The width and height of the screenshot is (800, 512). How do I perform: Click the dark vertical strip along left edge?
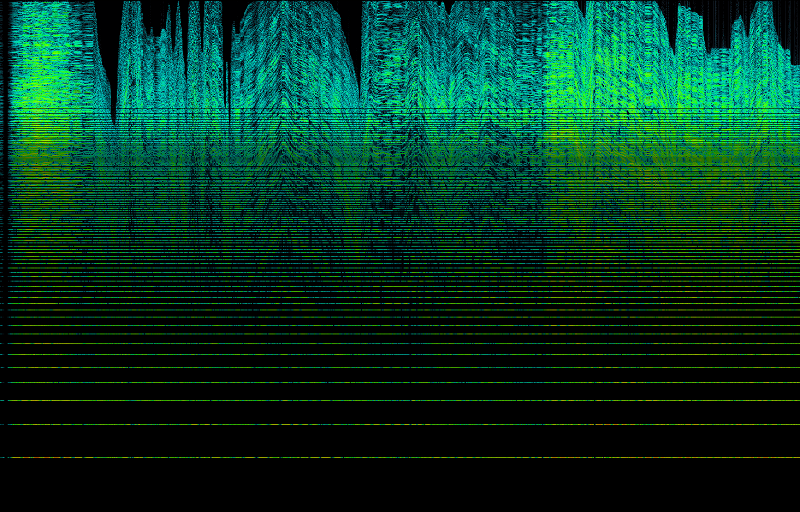(x=4, y=200)
